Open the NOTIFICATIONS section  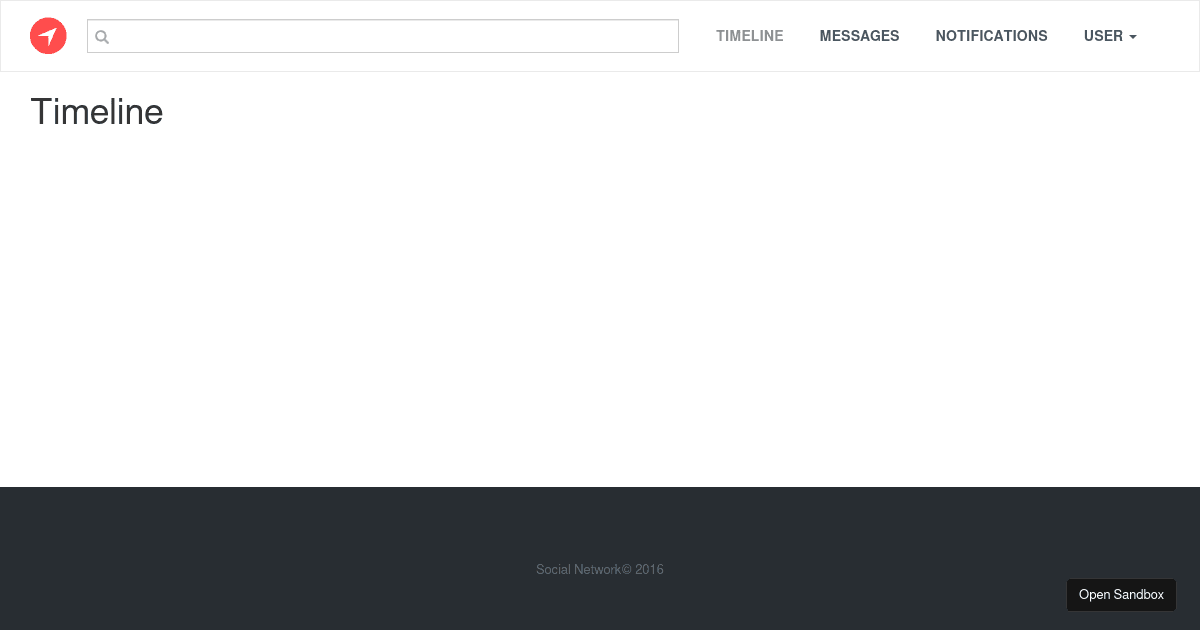pyautogui.click(x=991, y=36)
